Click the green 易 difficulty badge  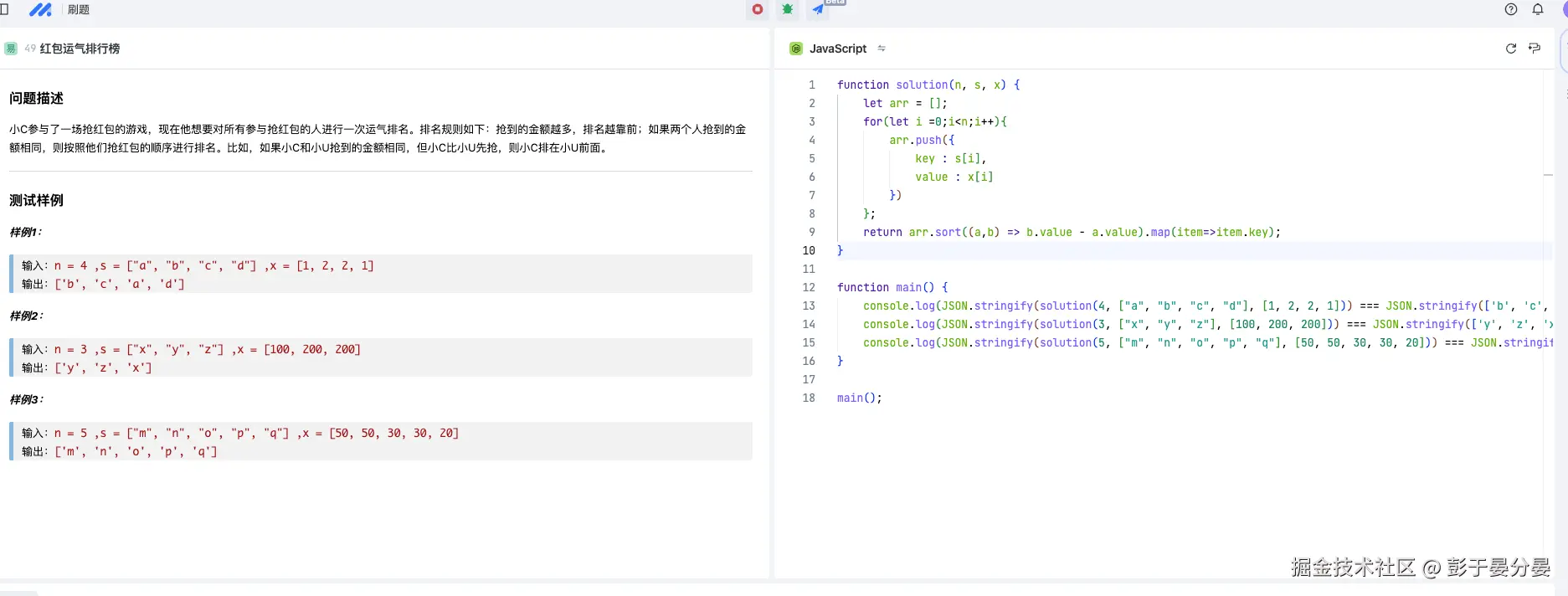pyautogui.click(x=11, y=49)
